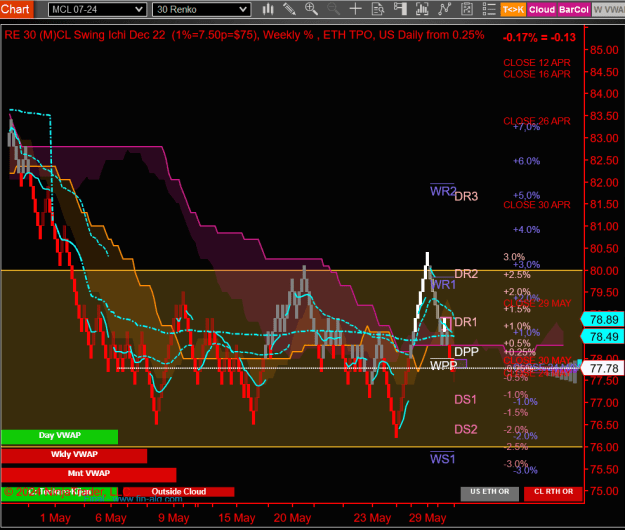
Task: Select the Chart tab
Action: click(x=16, y=9)
